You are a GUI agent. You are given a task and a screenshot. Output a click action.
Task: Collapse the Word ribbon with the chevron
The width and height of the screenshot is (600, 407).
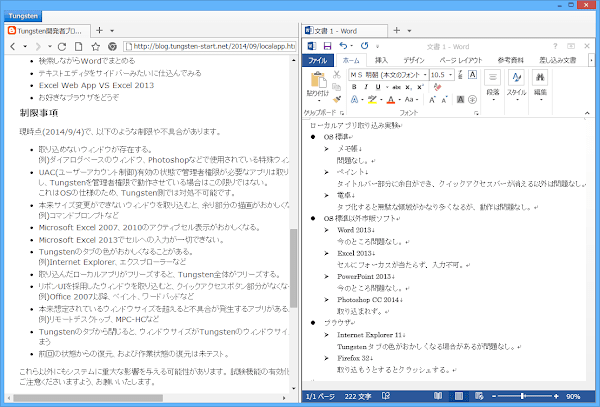587,113
